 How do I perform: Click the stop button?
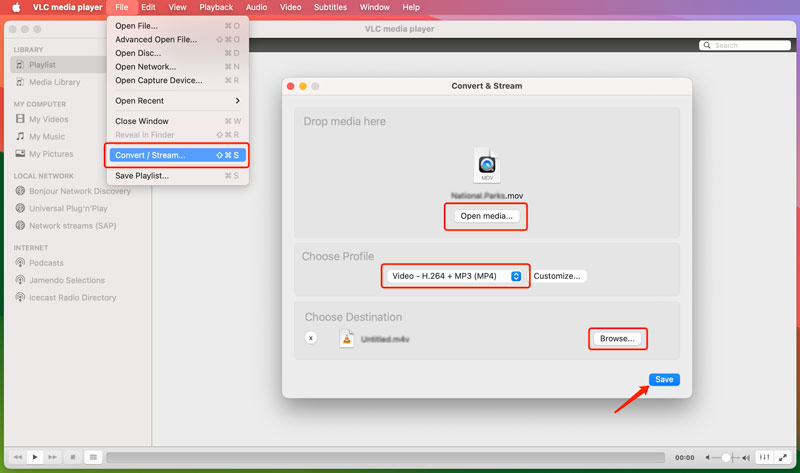coord(73,457)
